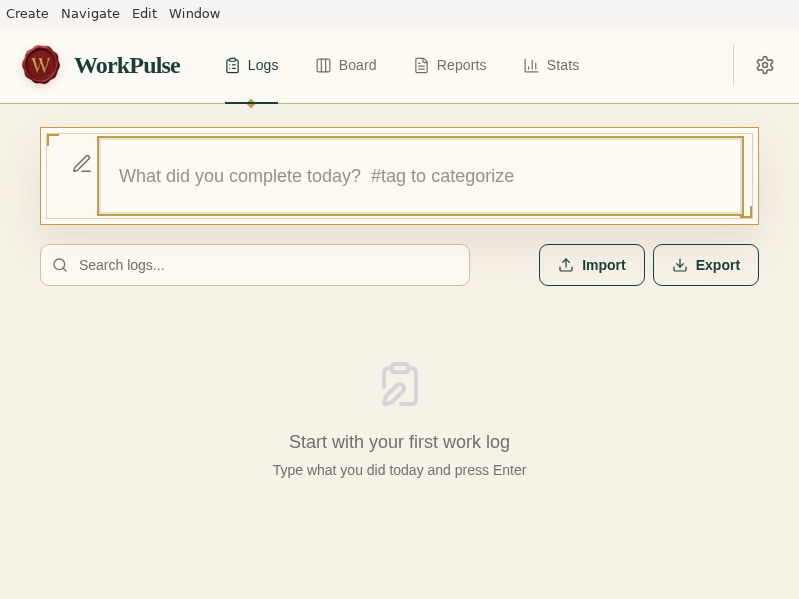Open the Create menu
Screen dimensions: 799x599
click(27, 13)
